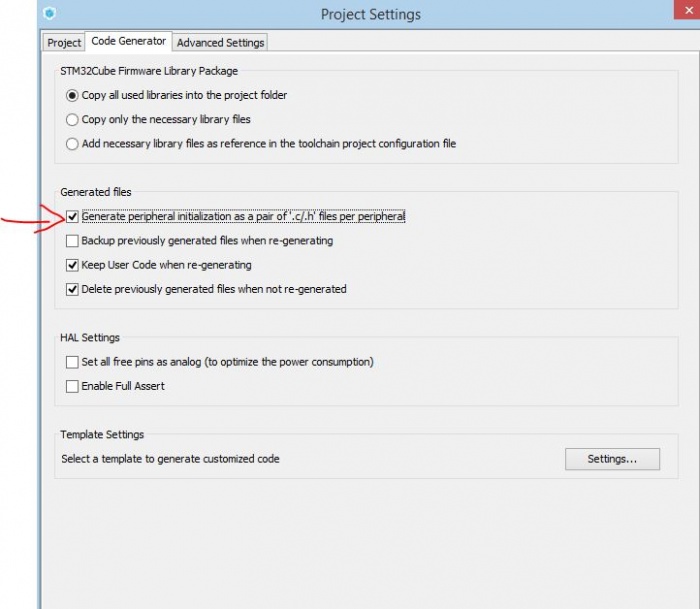700x609 pixels.
Task: Uncheck Delete previously generated files option
Action: (72, 289)
